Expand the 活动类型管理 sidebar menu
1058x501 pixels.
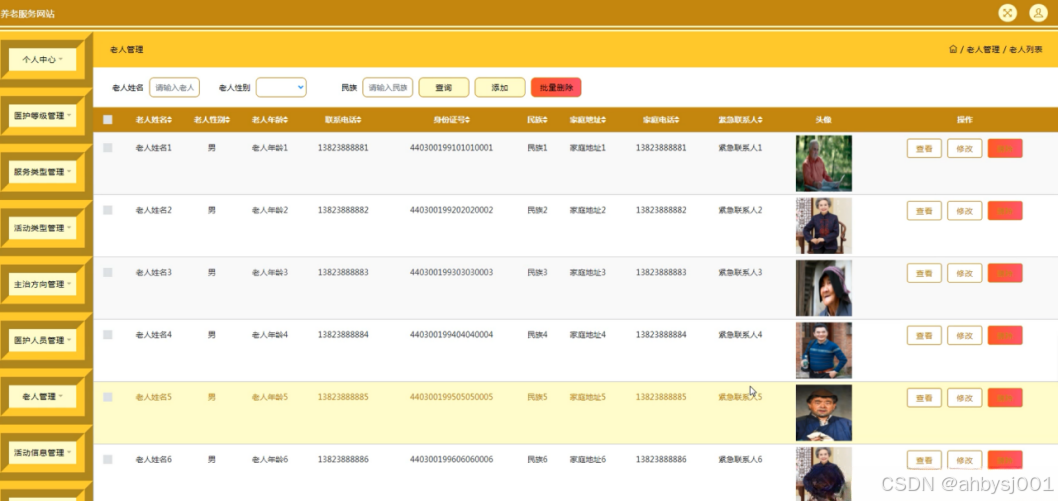coord(43,228)
